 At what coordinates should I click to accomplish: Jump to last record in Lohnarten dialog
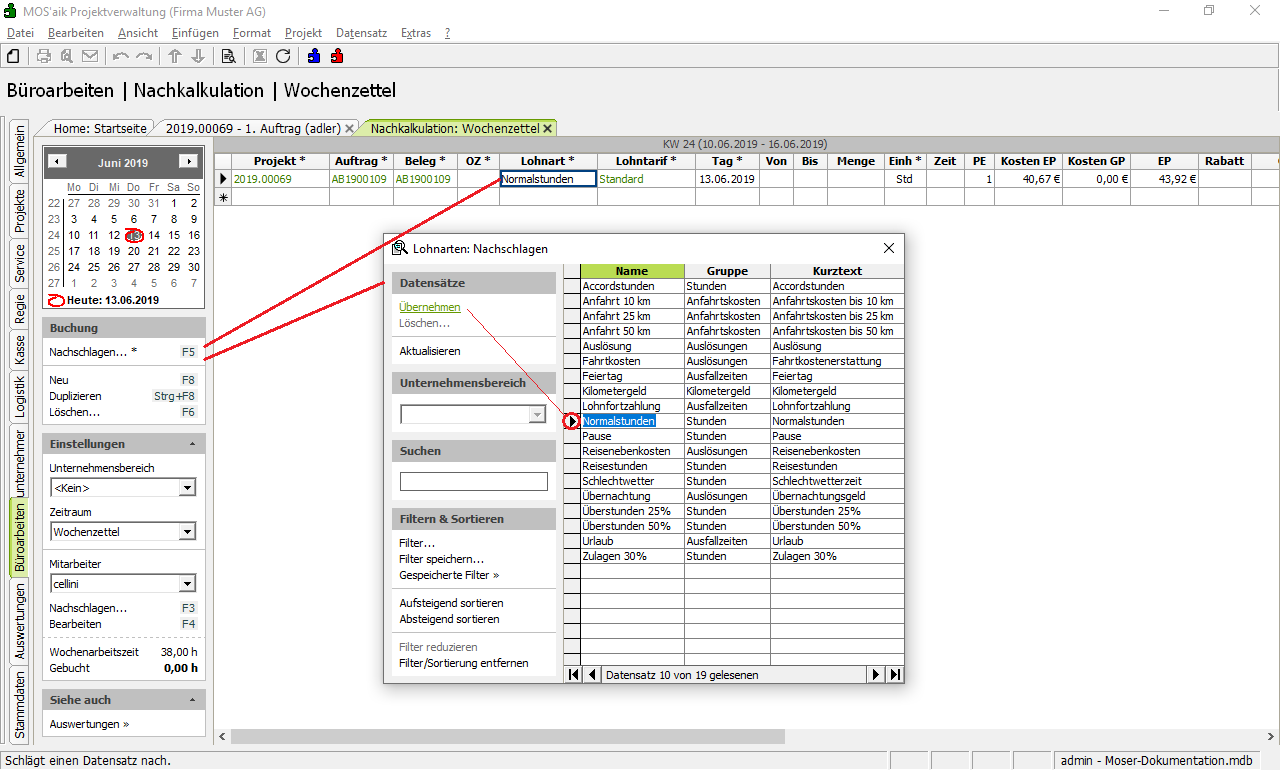pyautogui.click(x=895, y=675)
